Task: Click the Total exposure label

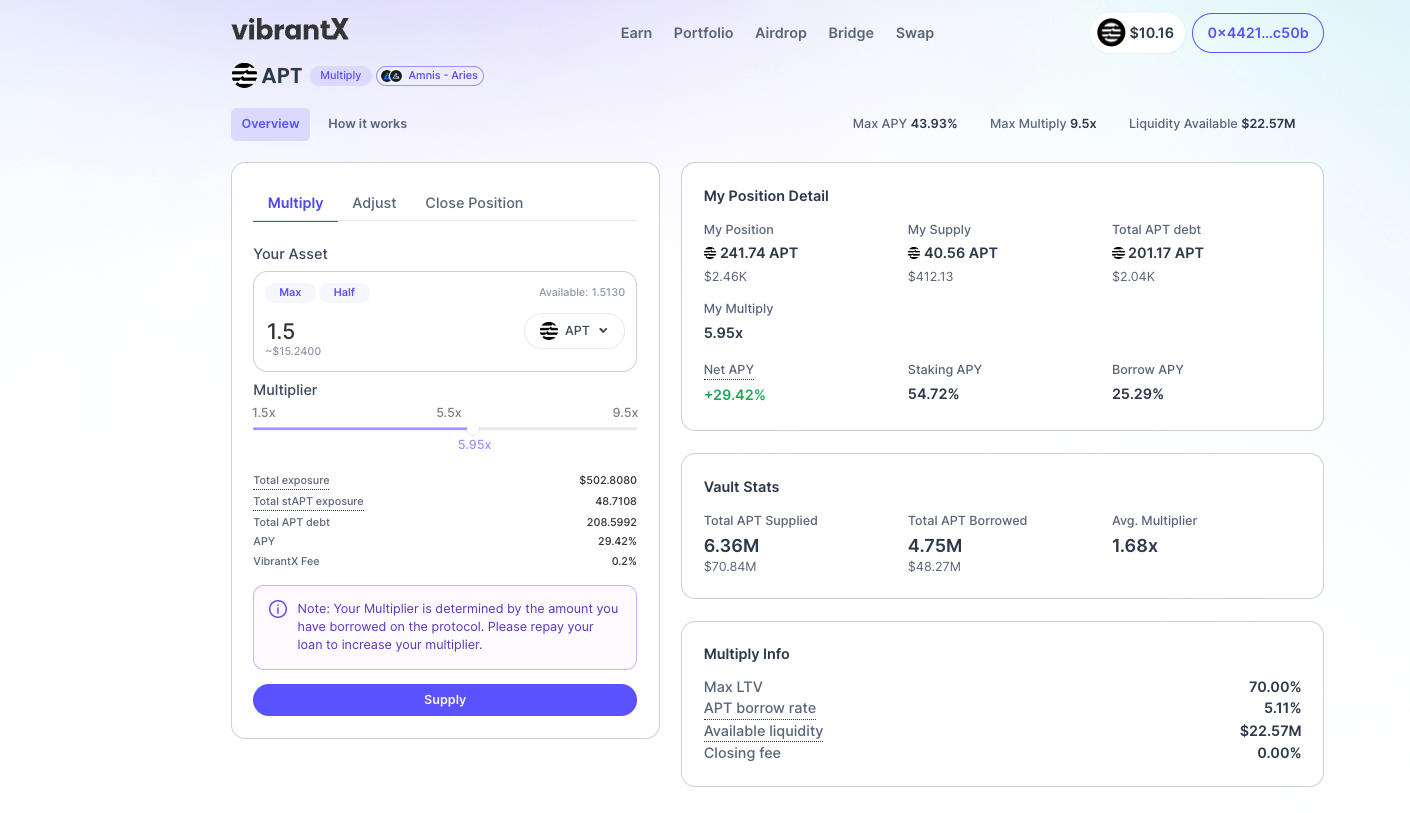Action: 291,481
